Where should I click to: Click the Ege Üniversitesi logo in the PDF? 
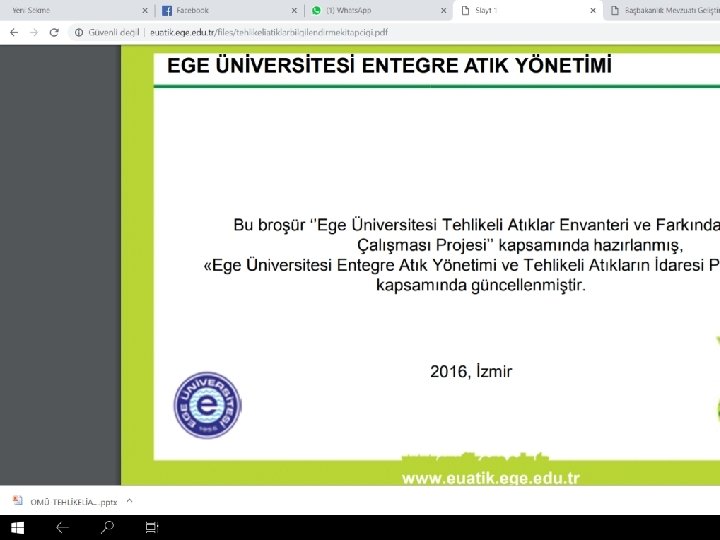[207, 405]
